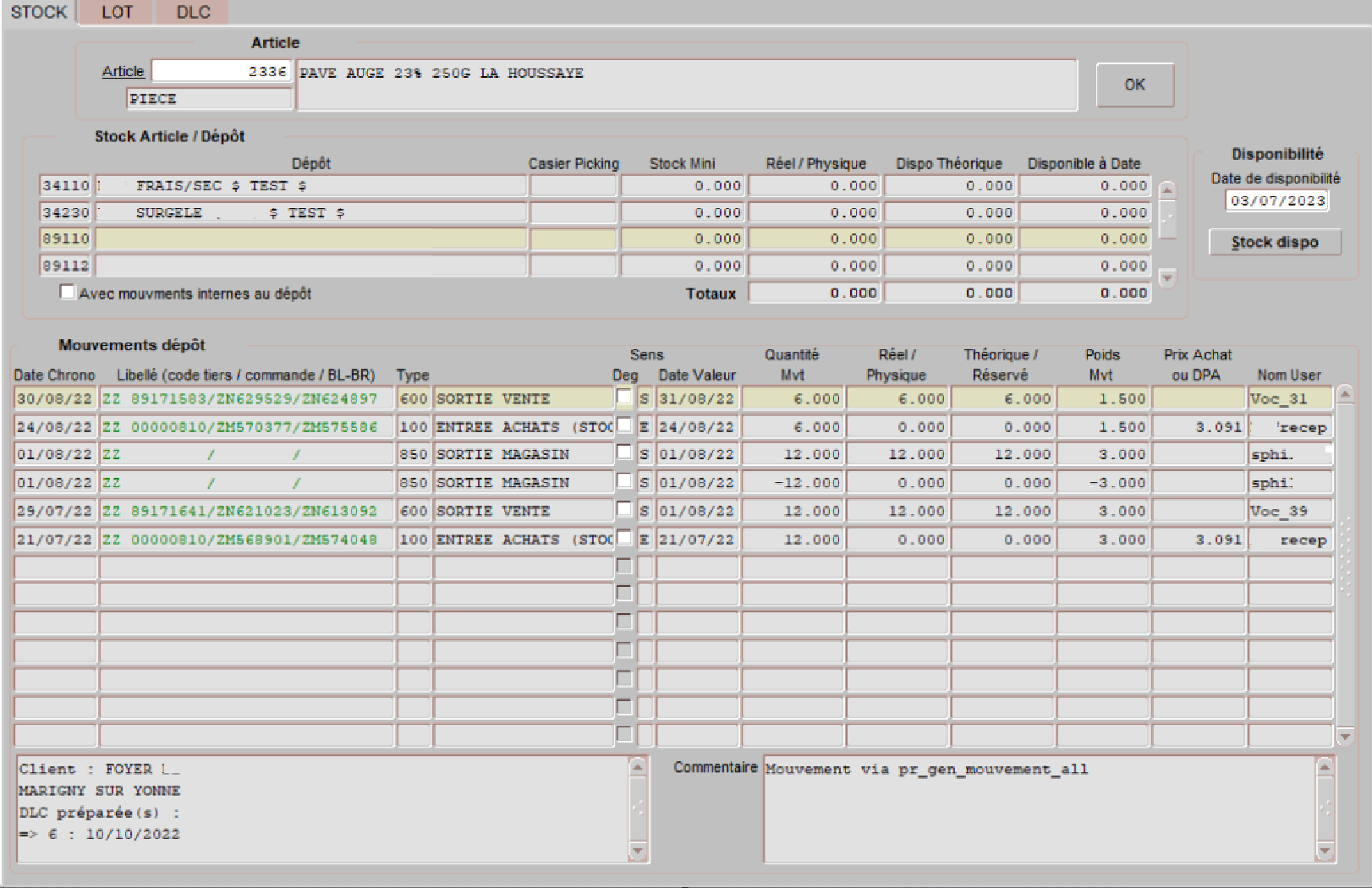Image resolution: width=1372 pixels, height=888 pixels.
Task: Open the DLC tab
Action: tap(193, 12)
